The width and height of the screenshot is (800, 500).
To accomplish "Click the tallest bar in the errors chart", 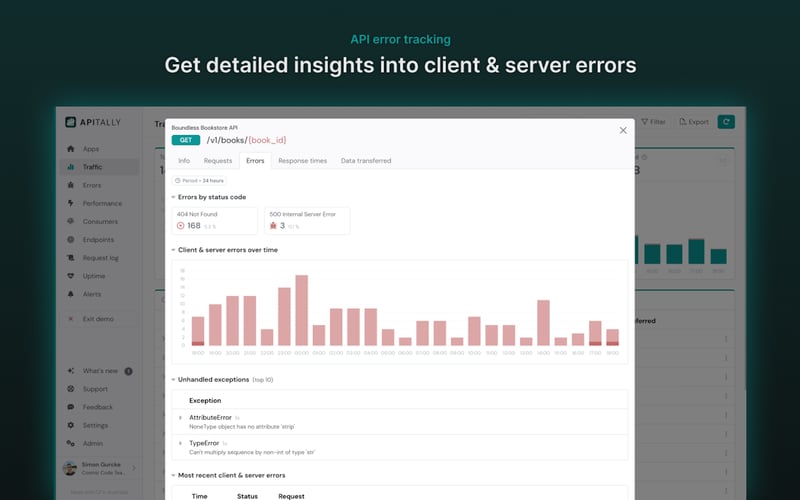I will (302, 311).
